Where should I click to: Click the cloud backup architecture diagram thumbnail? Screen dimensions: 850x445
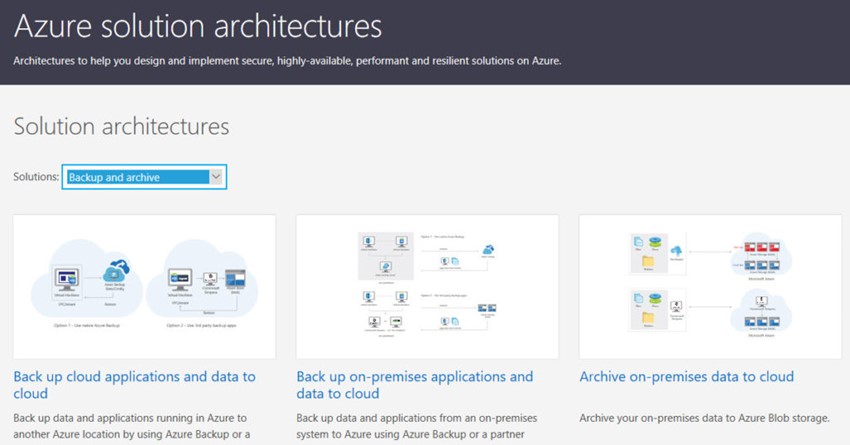pyautogui.click(x=144, y=287)
